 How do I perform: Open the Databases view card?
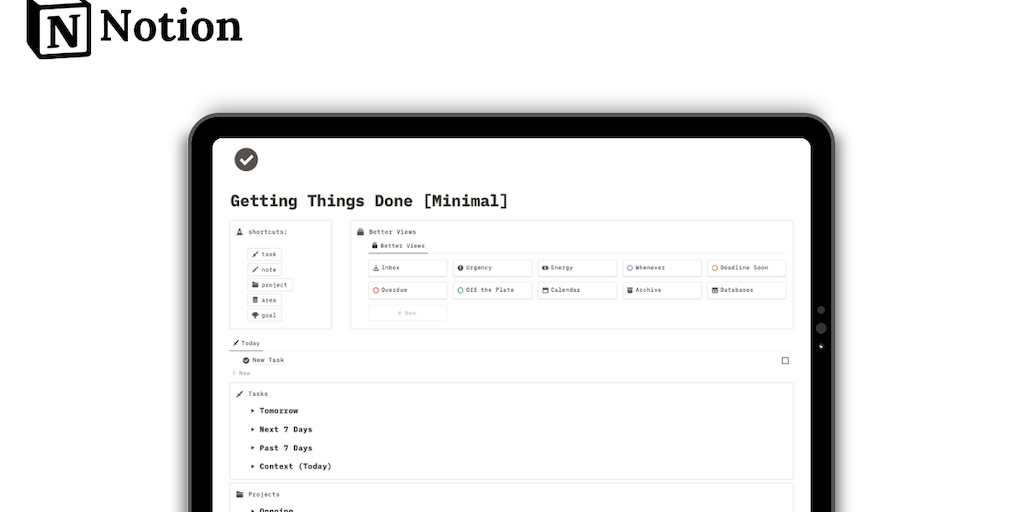coord(746,290)
